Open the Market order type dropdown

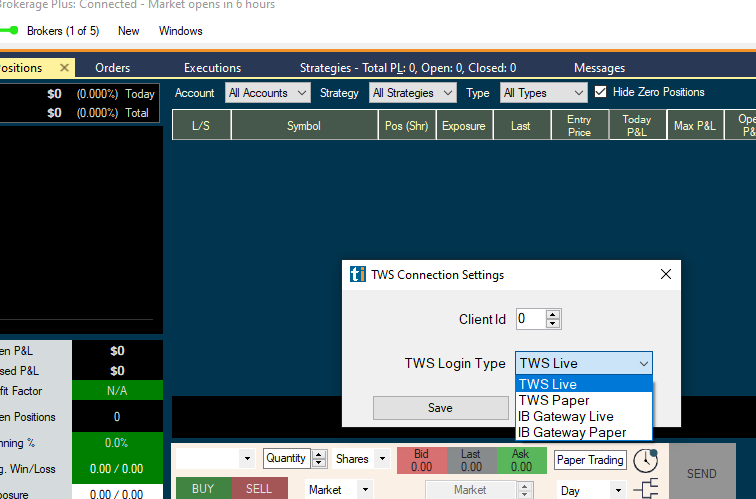click(x=365, y=490)
